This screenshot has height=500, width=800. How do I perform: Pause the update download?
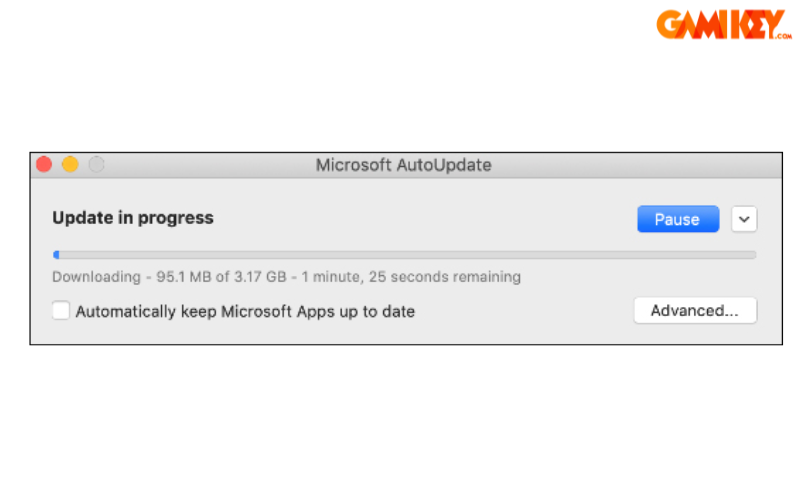(x=677, y=219)
